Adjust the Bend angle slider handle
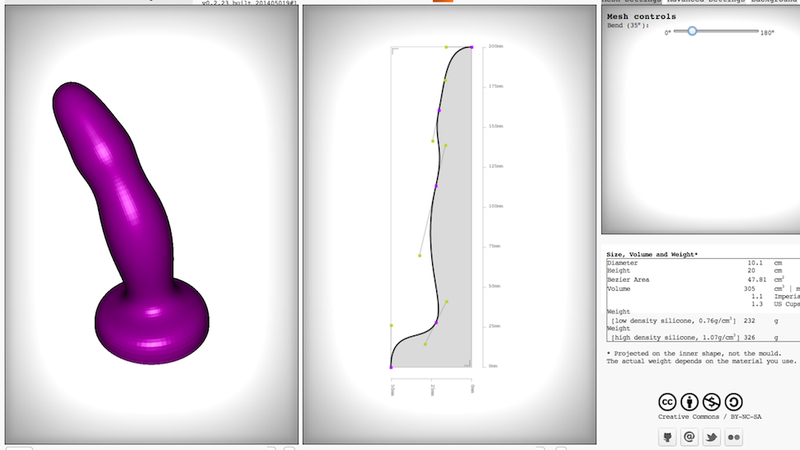800x450 pixels. [x=692, y=31]
